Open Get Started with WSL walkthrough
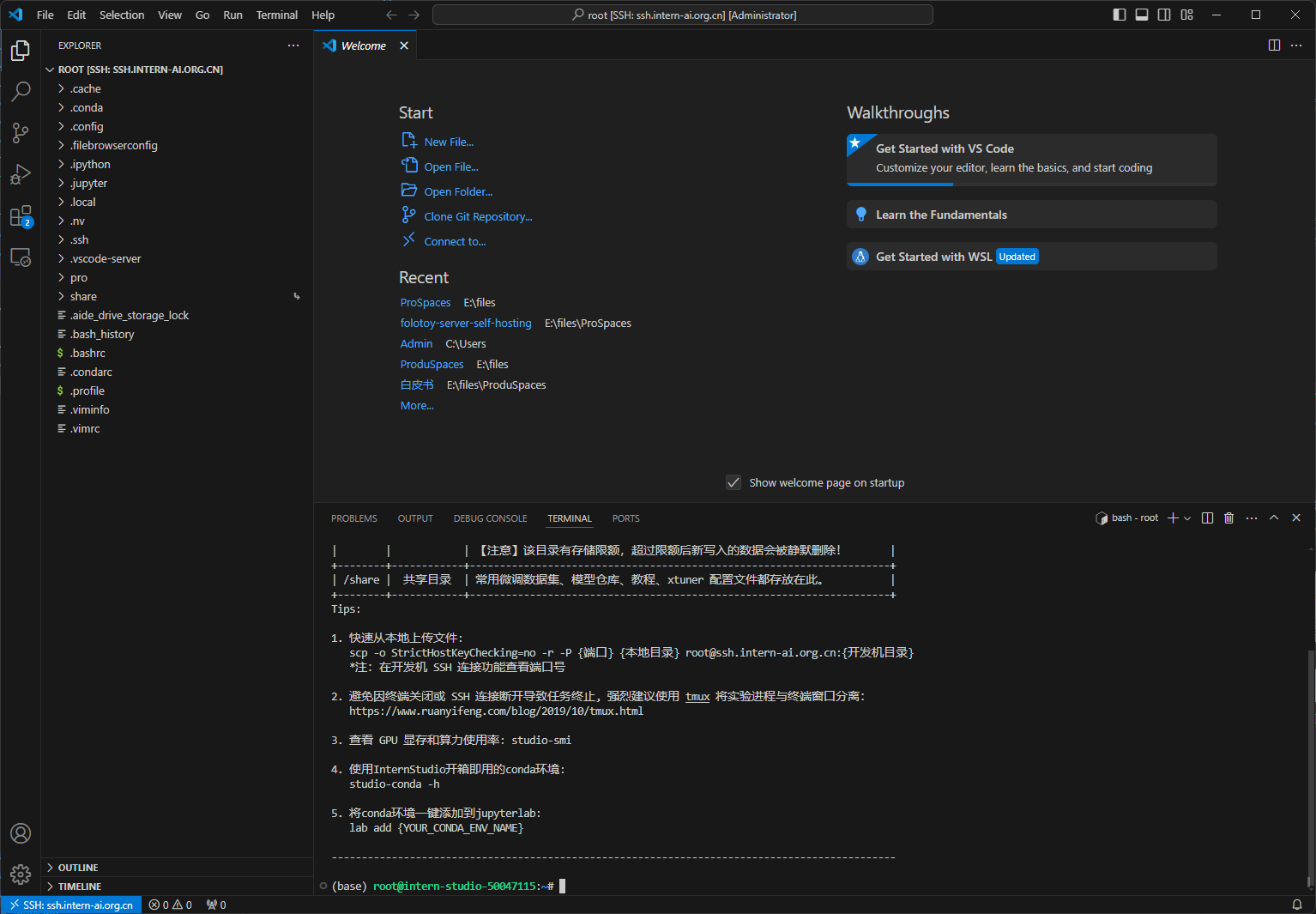 [x=1032, y=257]
